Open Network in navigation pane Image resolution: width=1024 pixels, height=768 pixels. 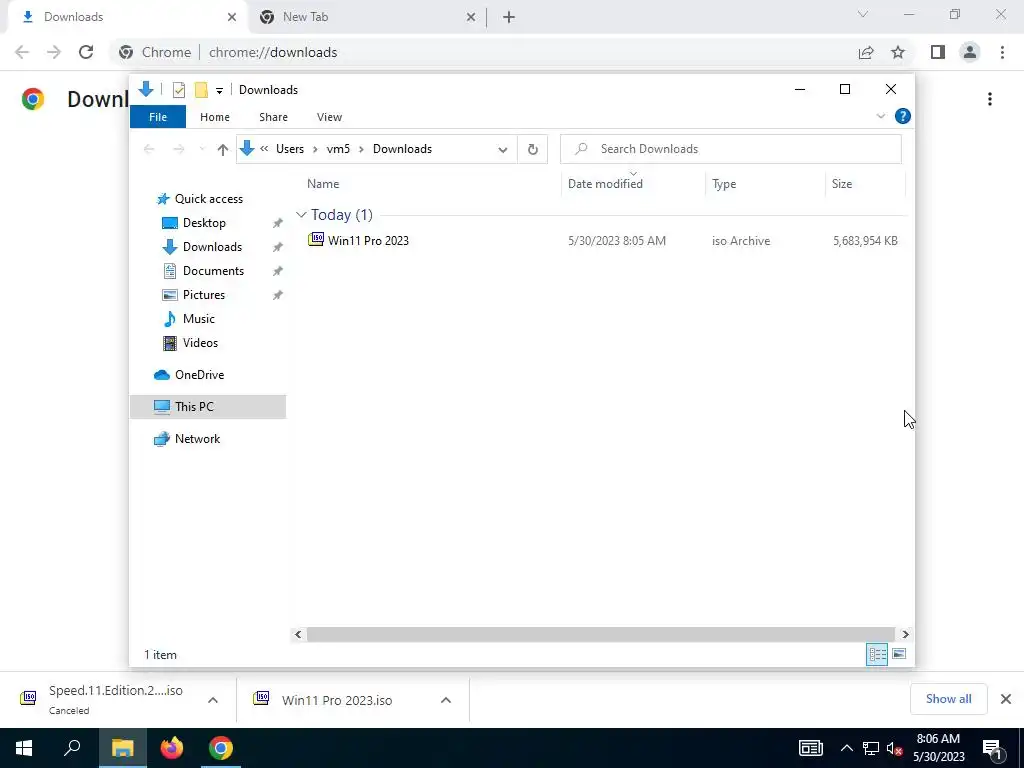tap(197, 439)
